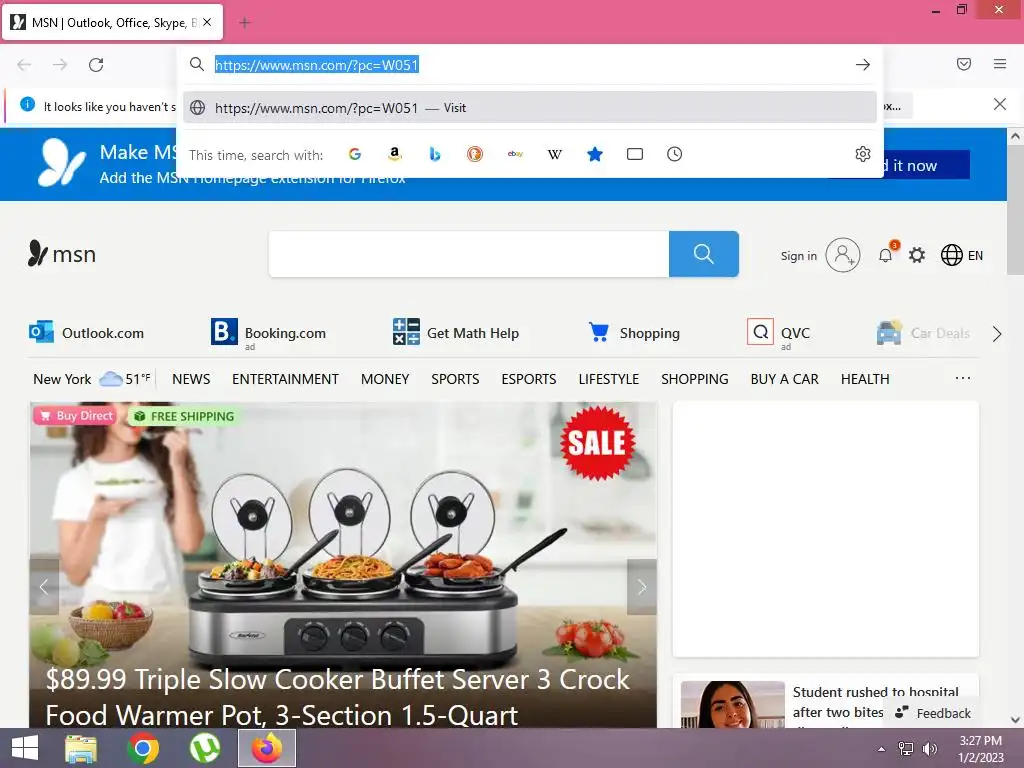Select the MONEY category
Image resolution: width=1024 pixels, height=768 pixels.
(x=385, y=379)
